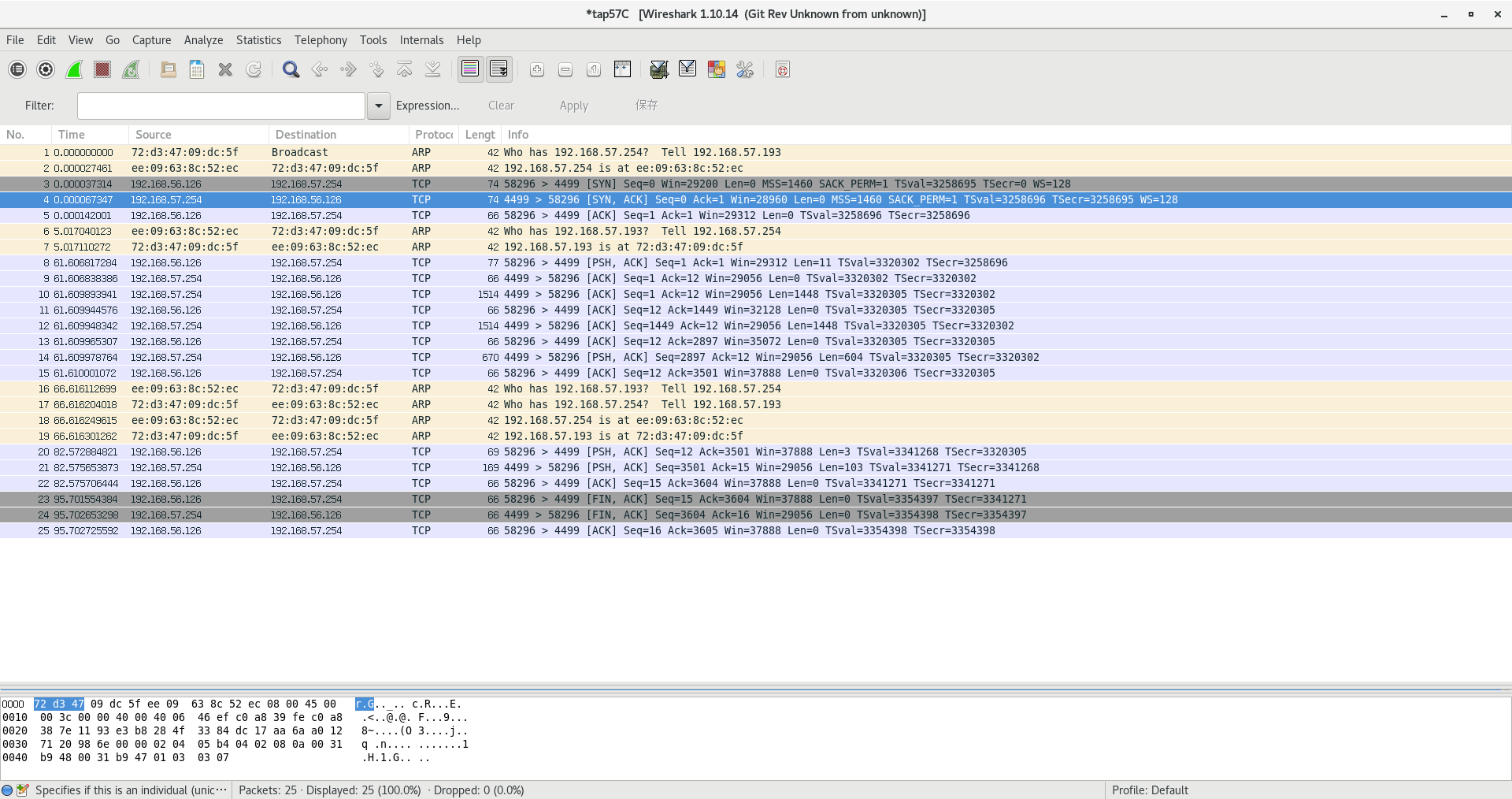Screen dimensions: 1512x799
Task: Expand the filter history dropdown arrow
Action: (379, 106)
